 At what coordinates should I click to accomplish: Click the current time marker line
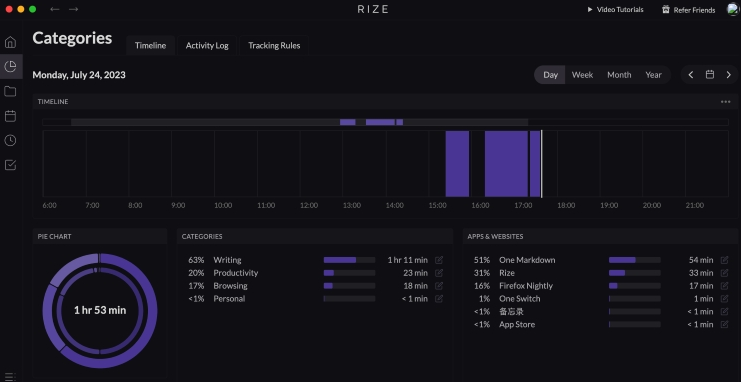coord(542,164)
